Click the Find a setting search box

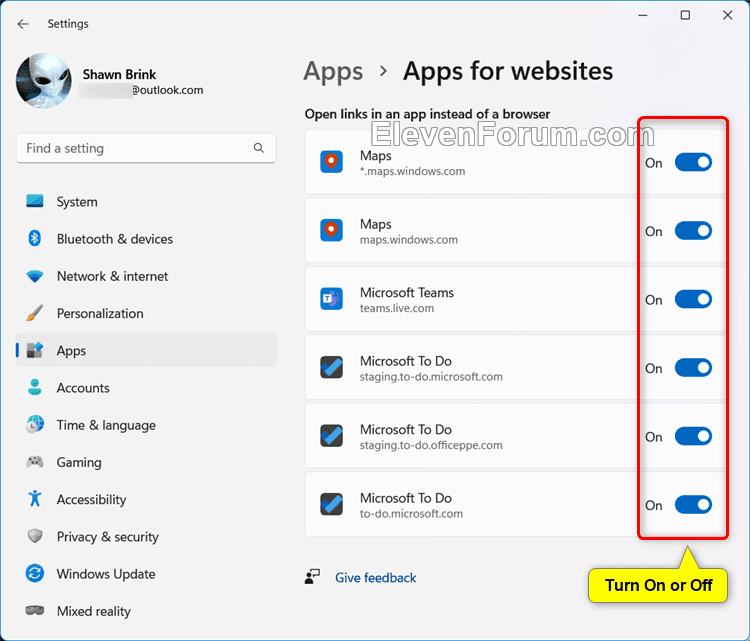click(146, 148)
